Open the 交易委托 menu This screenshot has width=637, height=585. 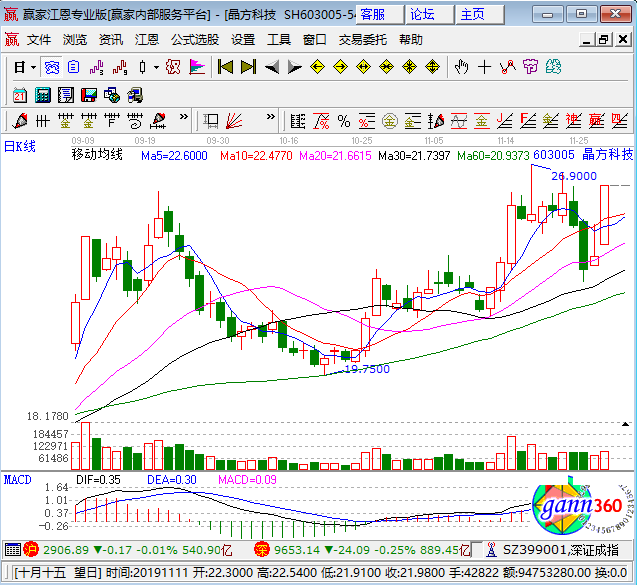point(362,40)
